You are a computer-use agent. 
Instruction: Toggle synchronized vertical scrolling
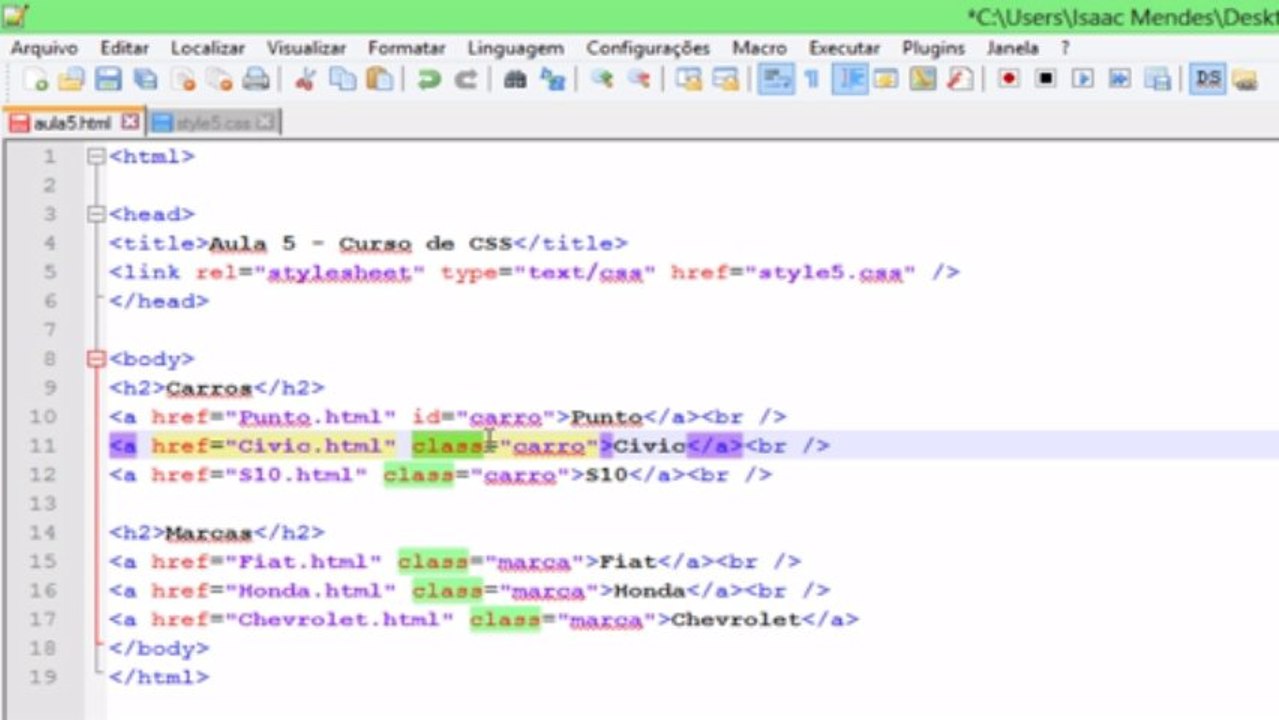tap(687, 80)
